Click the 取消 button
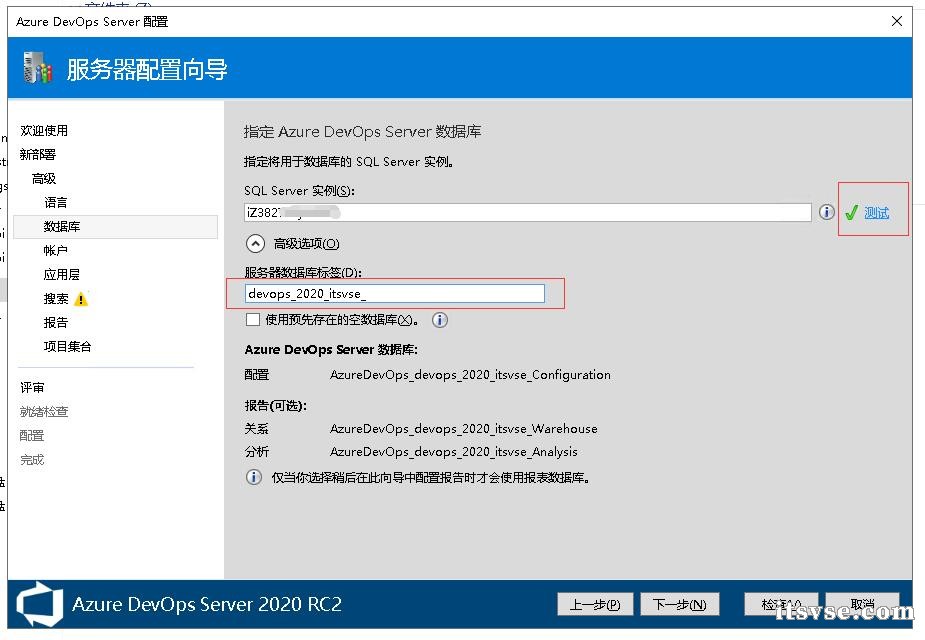The width and height of the screenshot is (925, 640). 862,605
